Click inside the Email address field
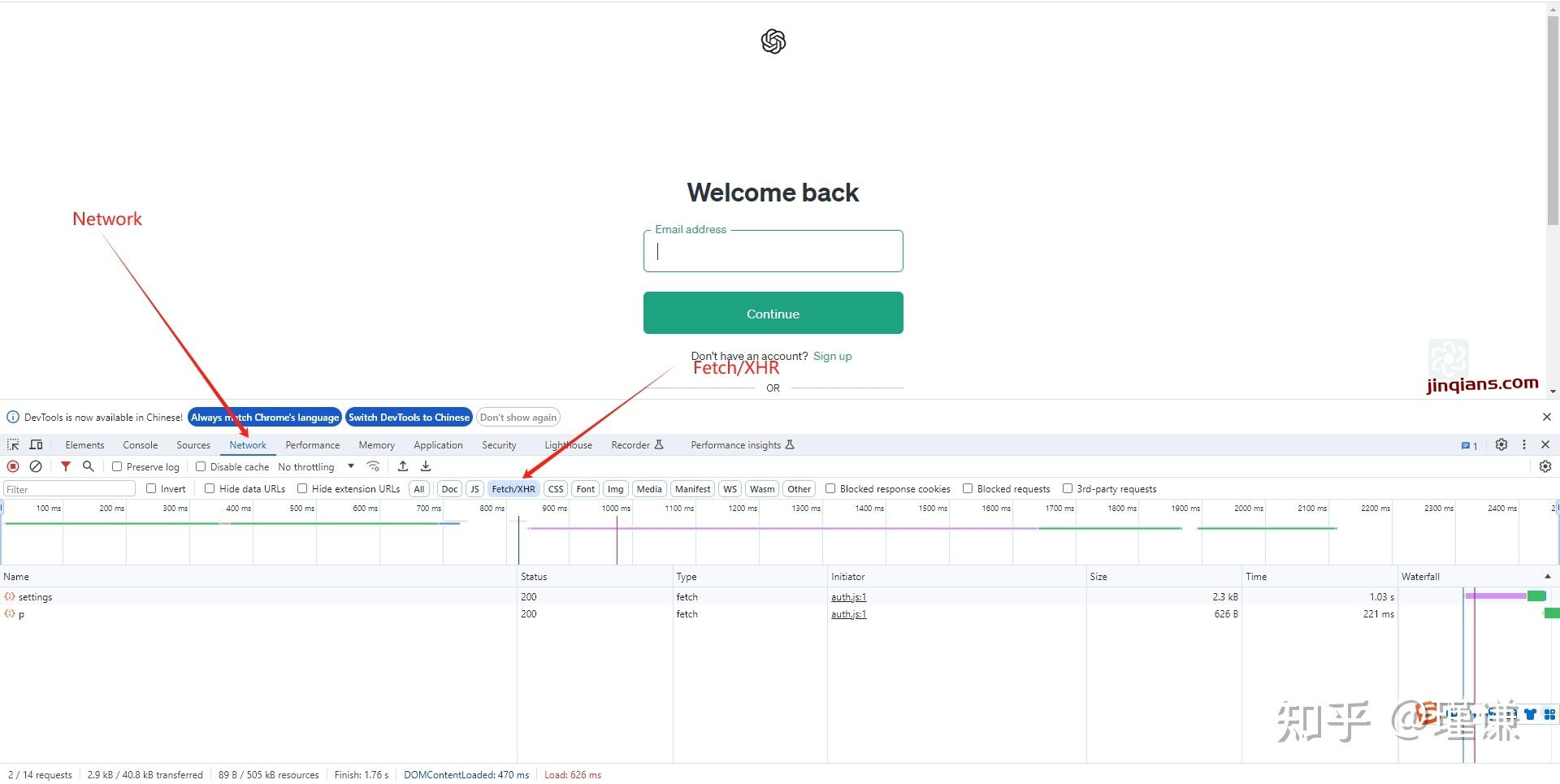 pyautogui.click(x=773, y=251)
